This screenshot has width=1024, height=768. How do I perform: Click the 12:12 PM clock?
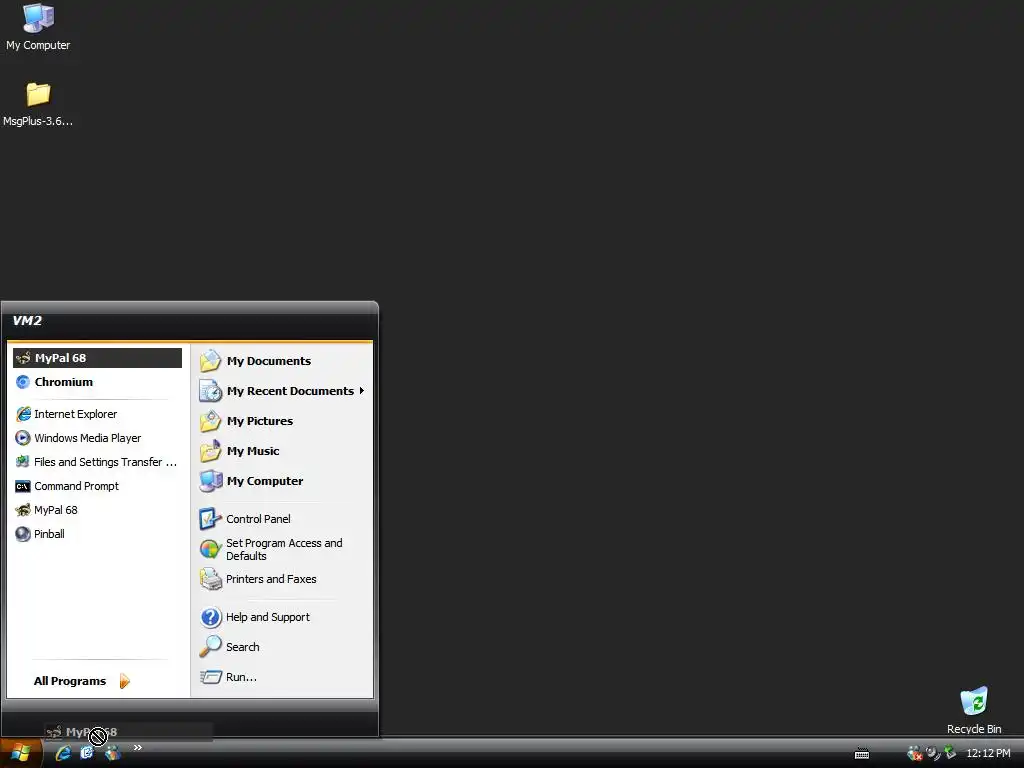pos(988,753)
